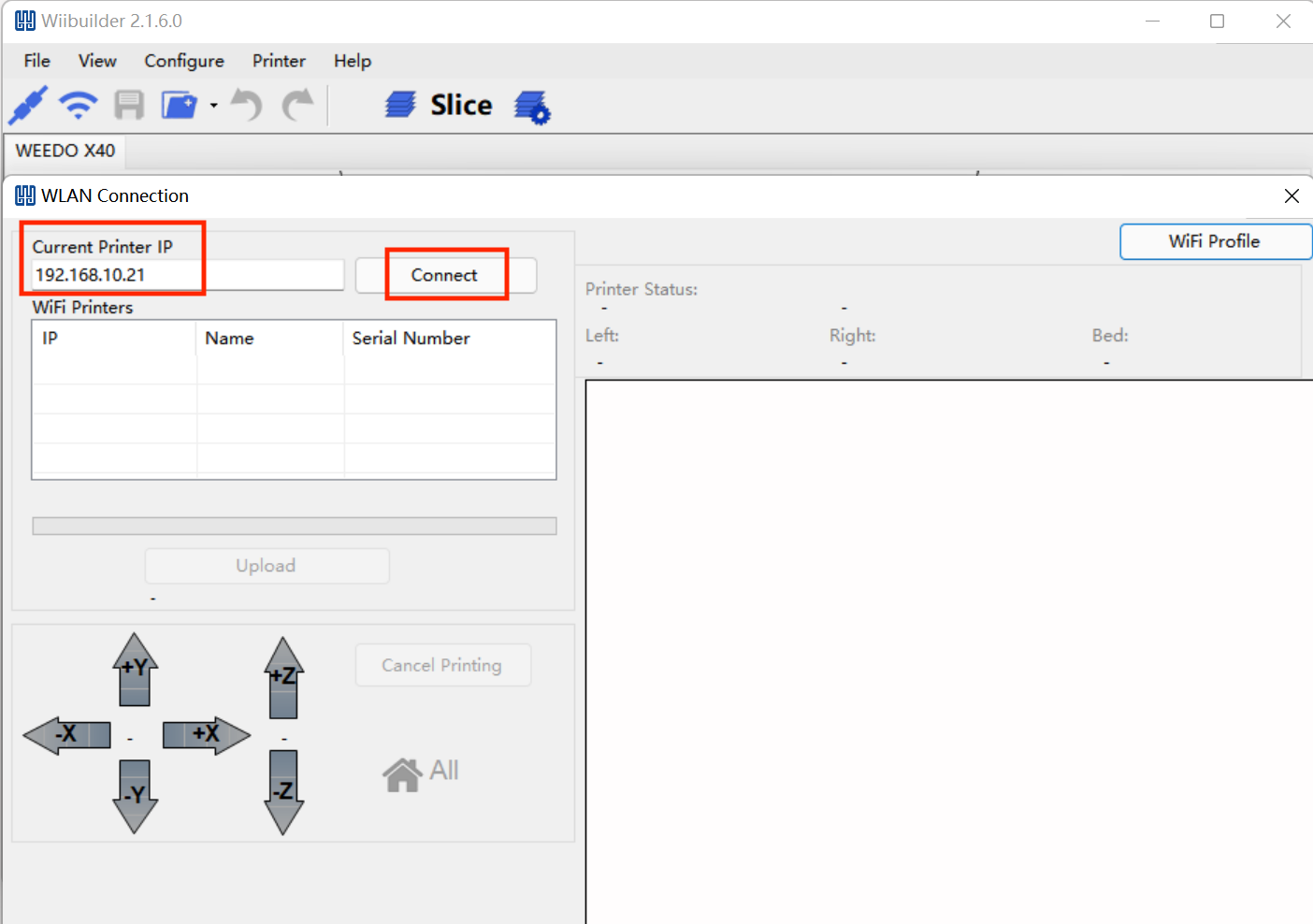The height and width of the screenshot is (924, 1313).
Task: Move the printer head with +Y arrow
Action: point(135,669)
